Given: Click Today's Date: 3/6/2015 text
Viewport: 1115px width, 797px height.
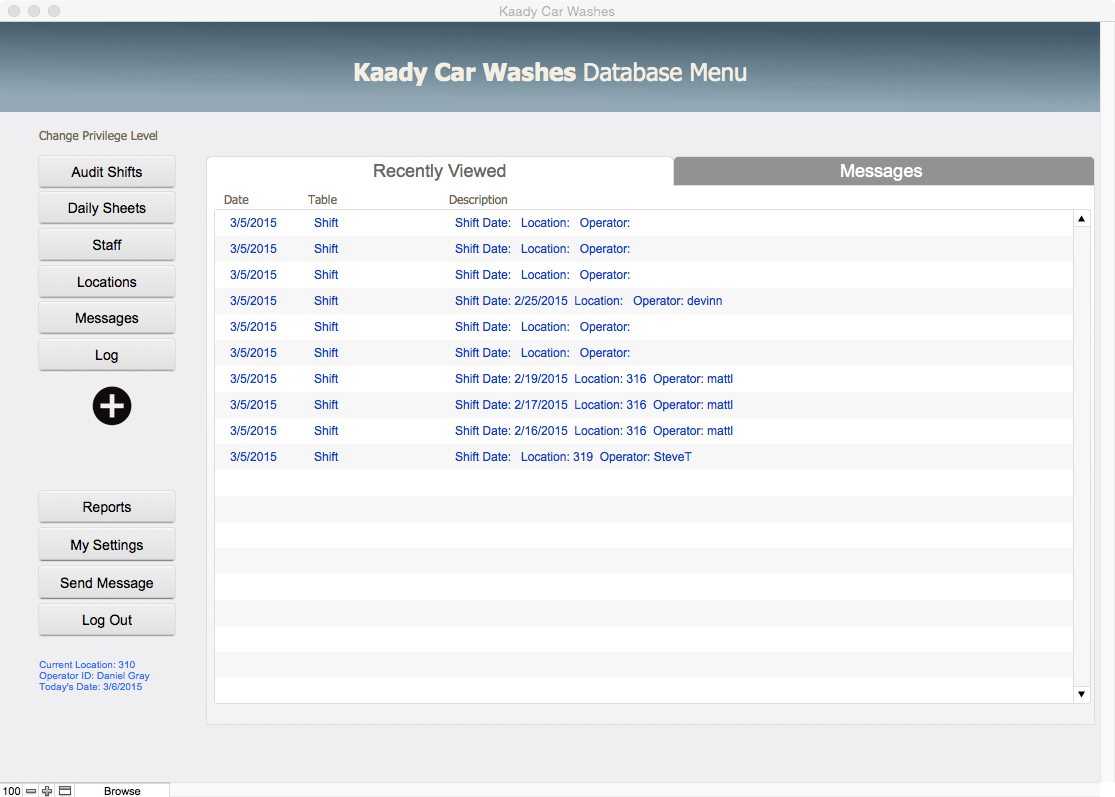Looking at the screenshot, I should (90, 687).
